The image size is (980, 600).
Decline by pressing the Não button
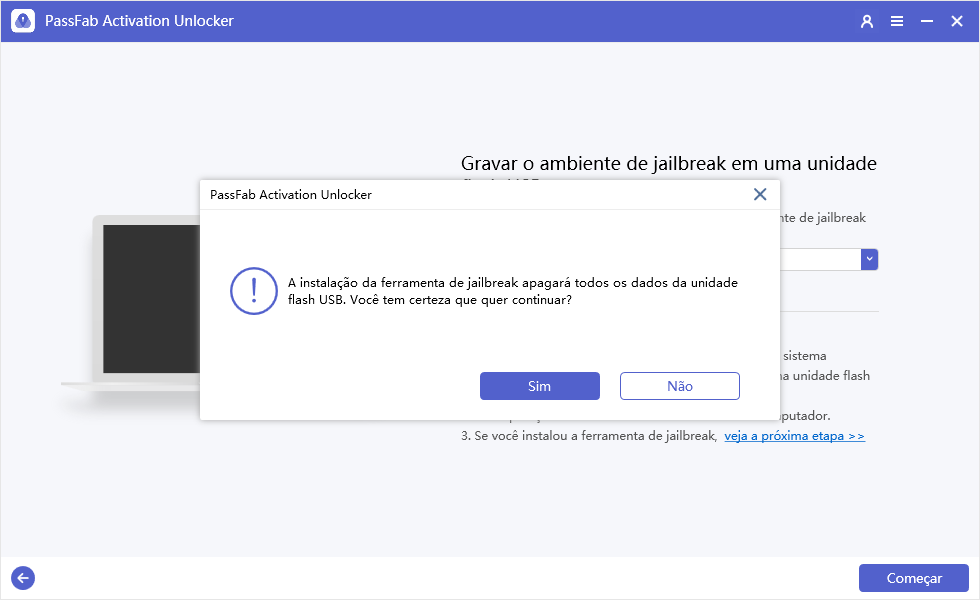(x=679, y=386)
